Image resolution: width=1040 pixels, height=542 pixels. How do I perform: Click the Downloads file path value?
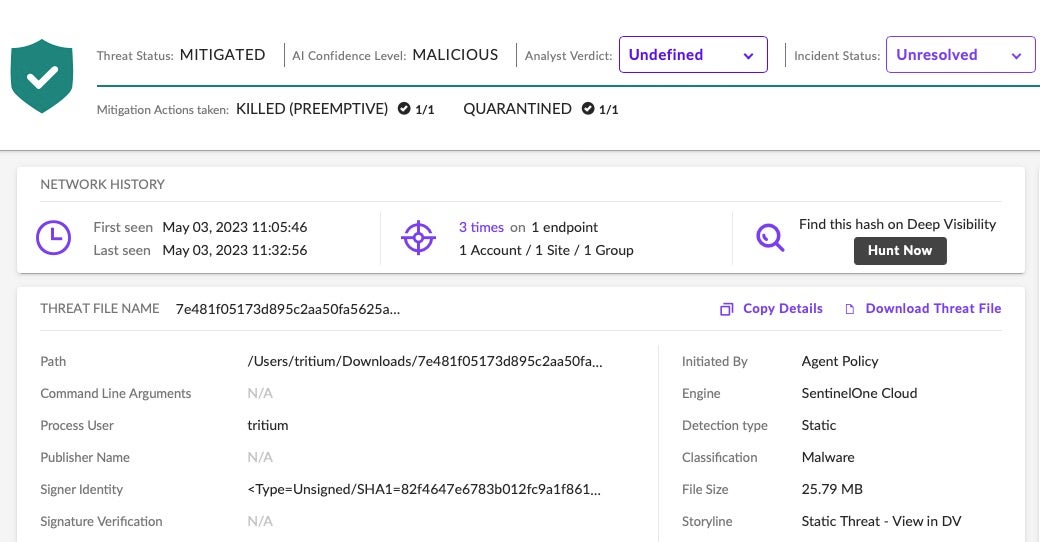(x=425, y=361)
